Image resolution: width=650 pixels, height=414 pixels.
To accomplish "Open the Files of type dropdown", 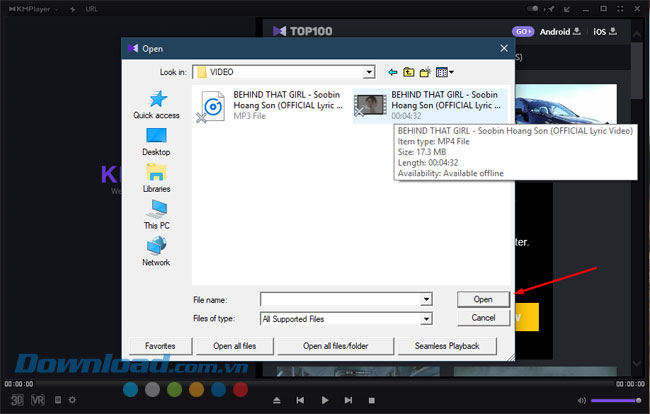I will [x=426, y=319].
